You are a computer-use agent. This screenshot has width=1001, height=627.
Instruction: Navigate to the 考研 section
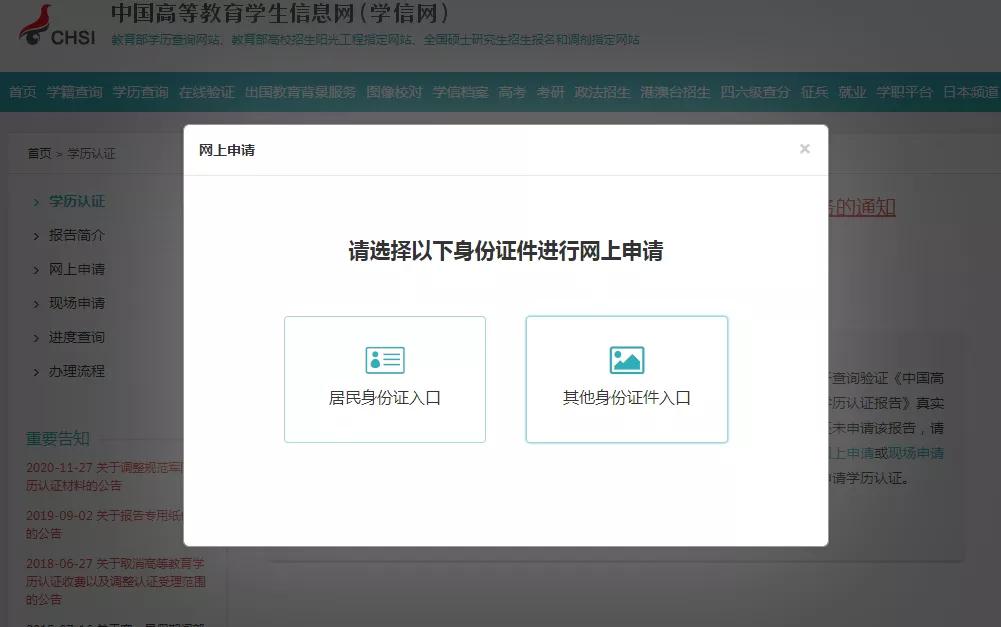[x=552, y=90]
